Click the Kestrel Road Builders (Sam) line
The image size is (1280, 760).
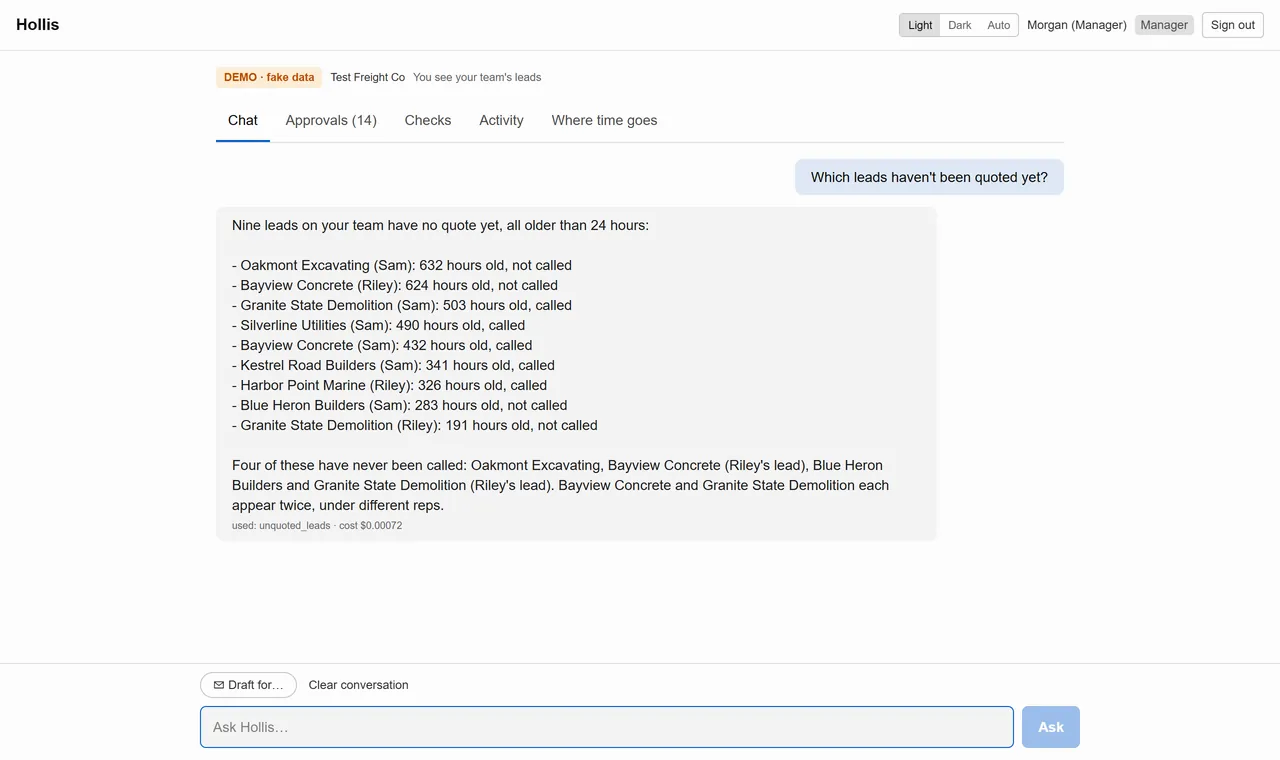393,365
